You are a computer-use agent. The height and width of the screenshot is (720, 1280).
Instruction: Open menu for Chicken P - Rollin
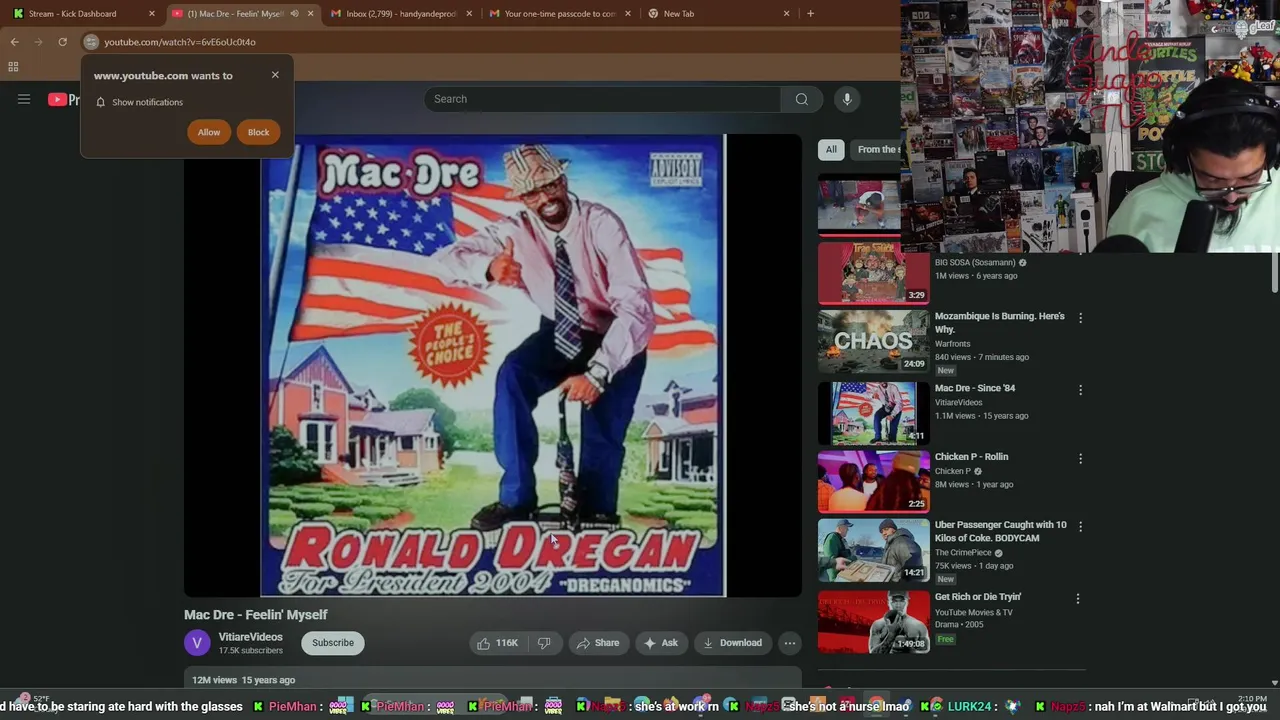[1080, 459]
